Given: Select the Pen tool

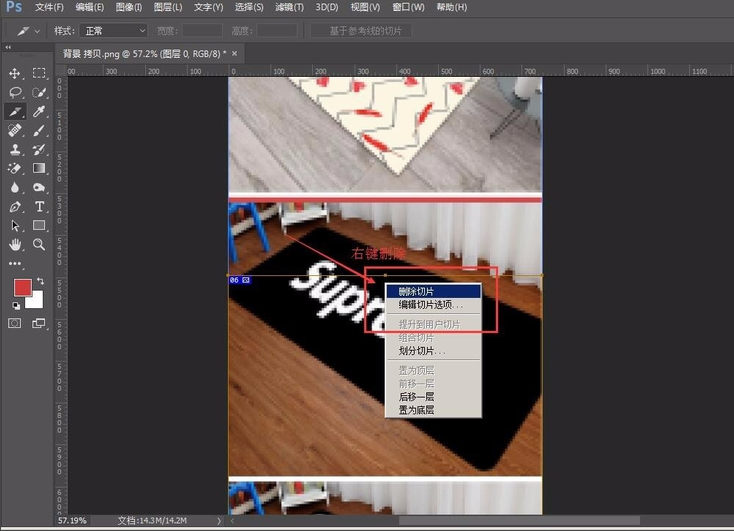Looking at the screenshot, I should [15, 206].
